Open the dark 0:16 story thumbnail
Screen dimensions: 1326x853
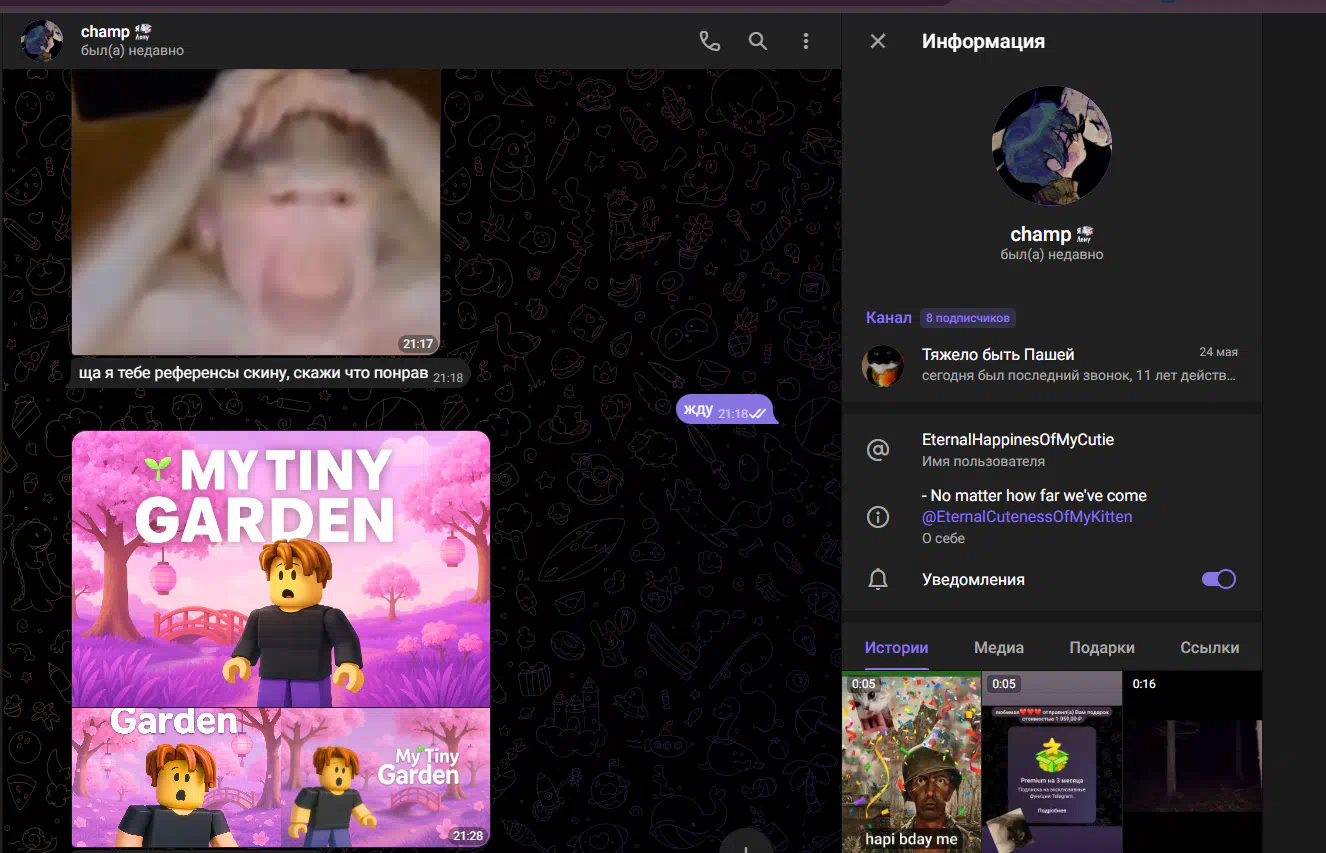coord(1193,762)
